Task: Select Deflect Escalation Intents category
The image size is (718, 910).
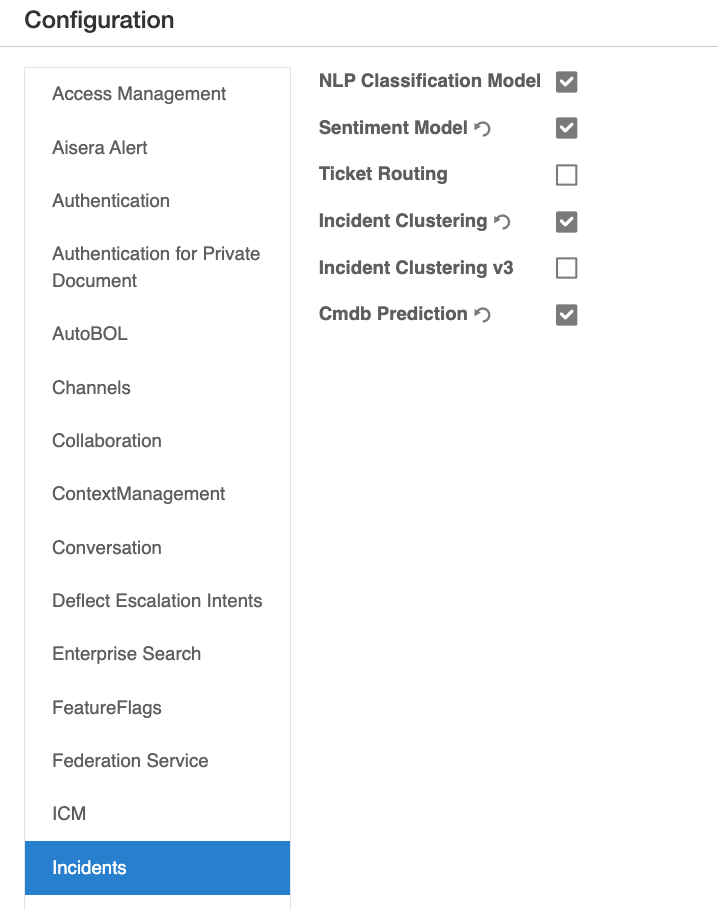Action: [157, 601]
